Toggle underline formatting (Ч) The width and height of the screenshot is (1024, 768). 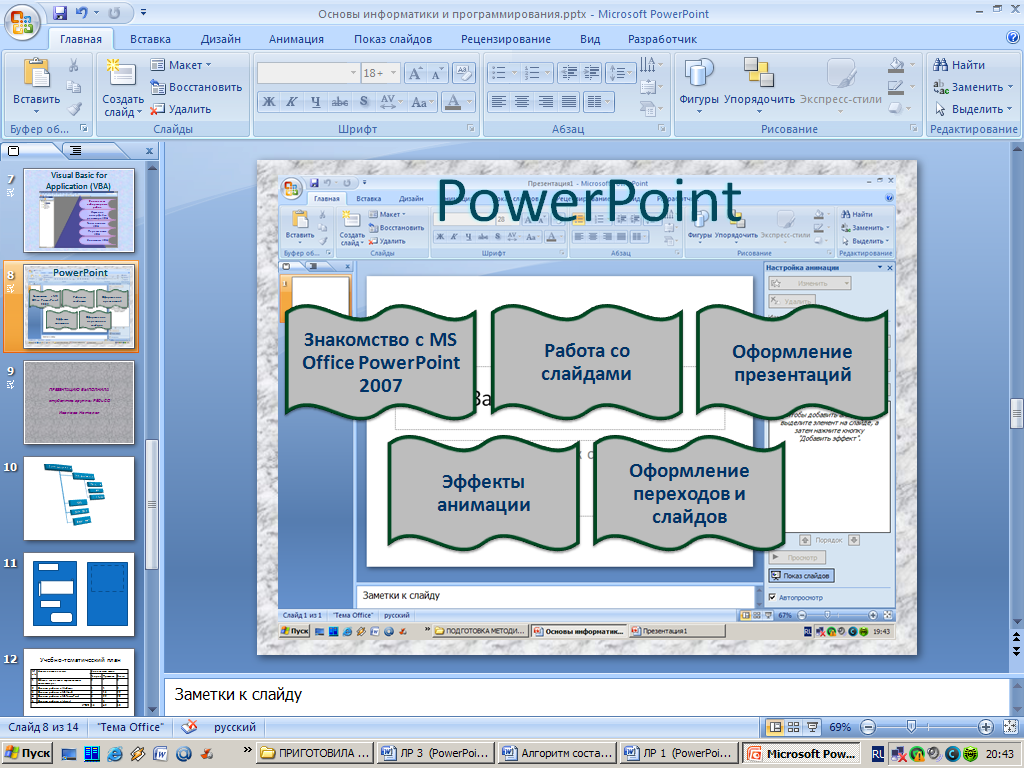point(315,102)
